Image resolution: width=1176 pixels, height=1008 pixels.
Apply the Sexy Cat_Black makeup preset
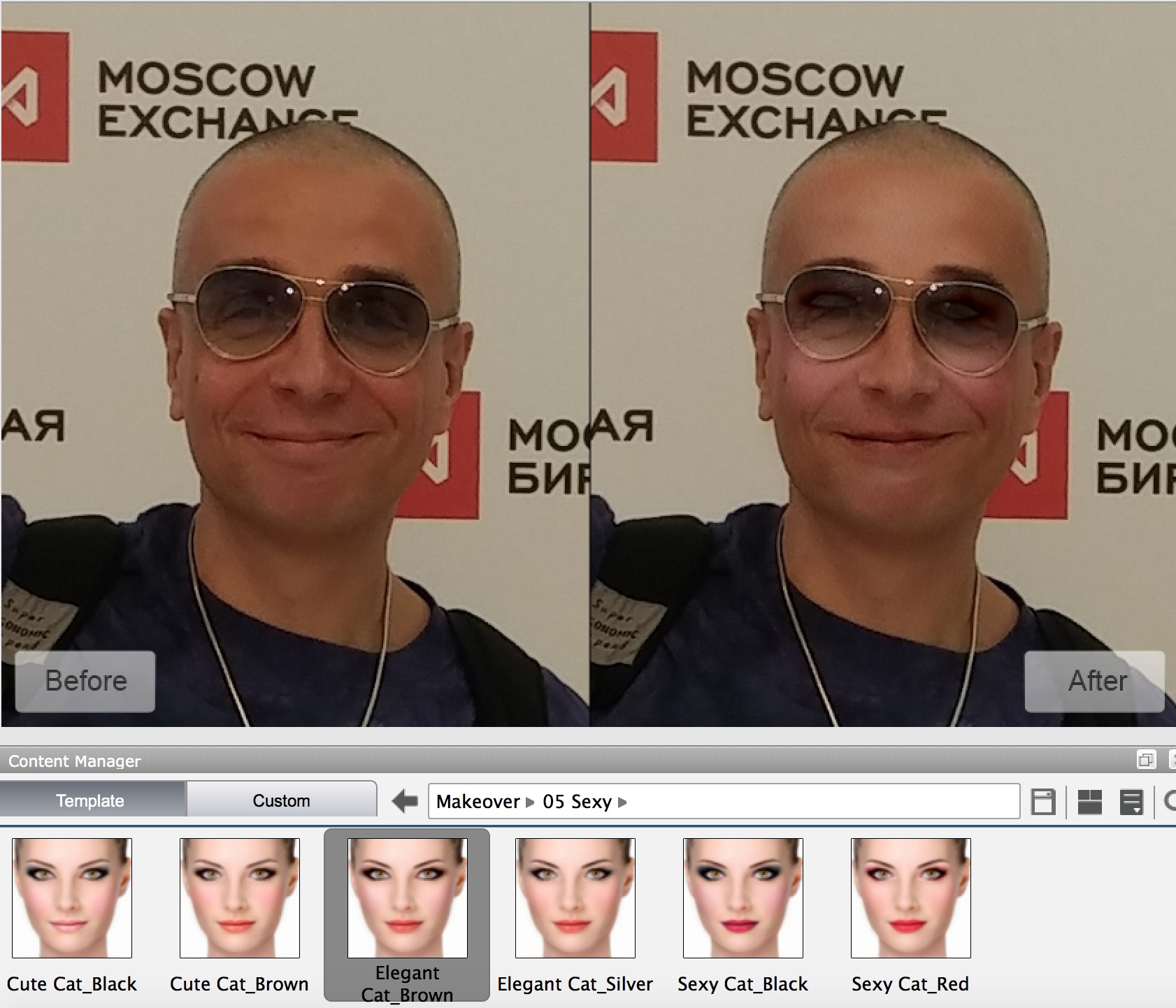(x=743, y=898)
